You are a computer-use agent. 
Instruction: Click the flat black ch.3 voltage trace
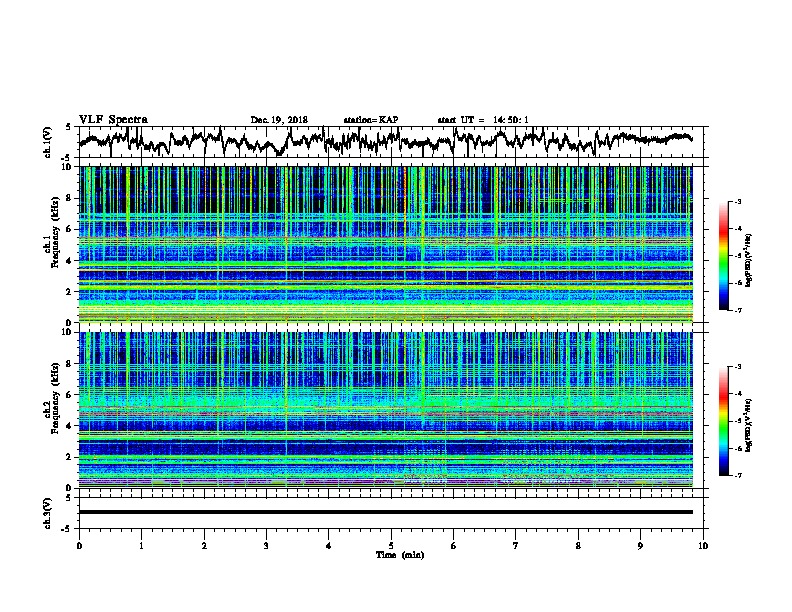pyautogui.click(x=386, y=512)
